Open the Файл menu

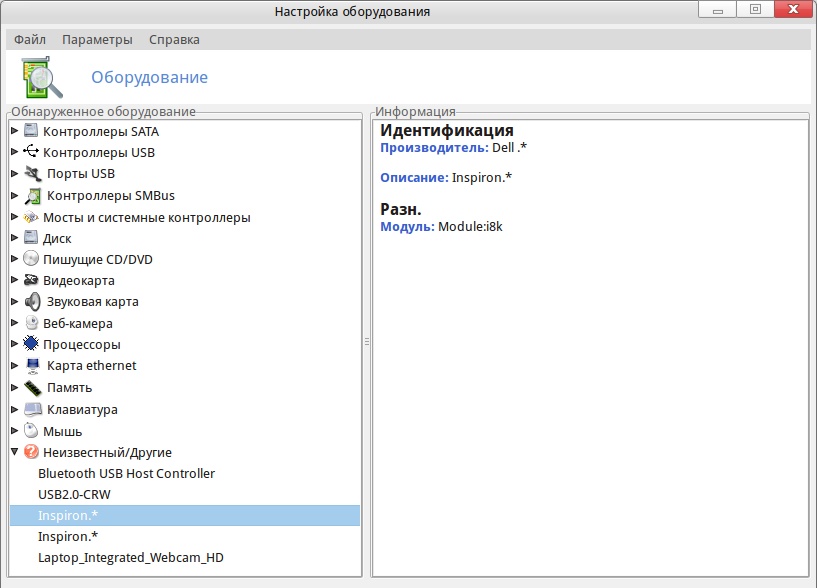[30, 40]
